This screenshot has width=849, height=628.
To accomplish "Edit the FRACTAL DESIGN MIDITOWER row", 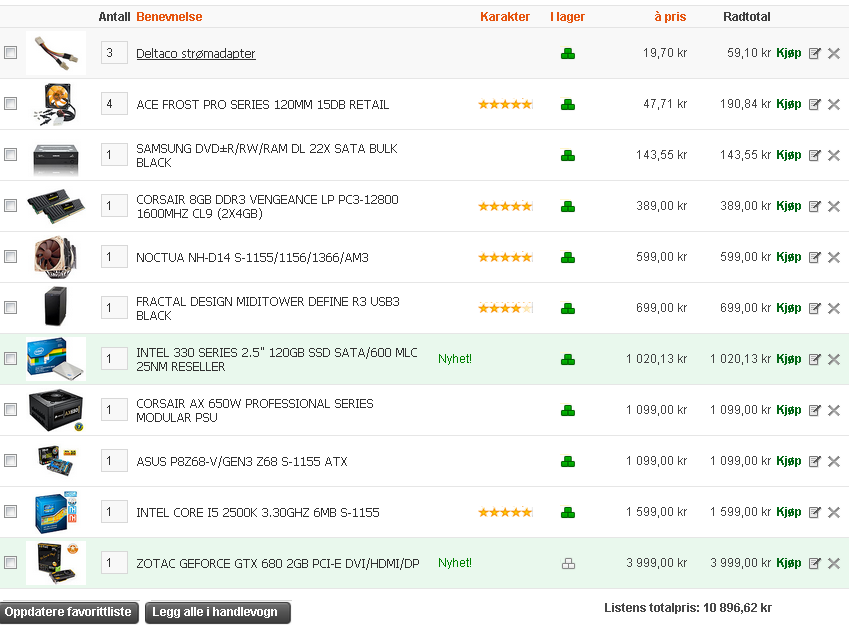I will pos(814,308).
